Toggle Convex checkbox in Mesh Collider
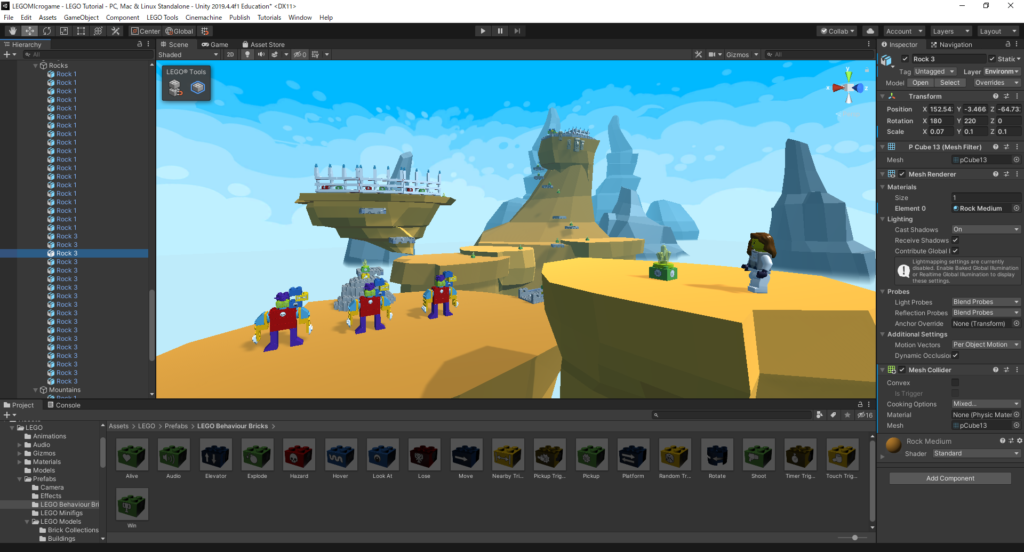Screen dimensions: 1024x552 (955, 383)
